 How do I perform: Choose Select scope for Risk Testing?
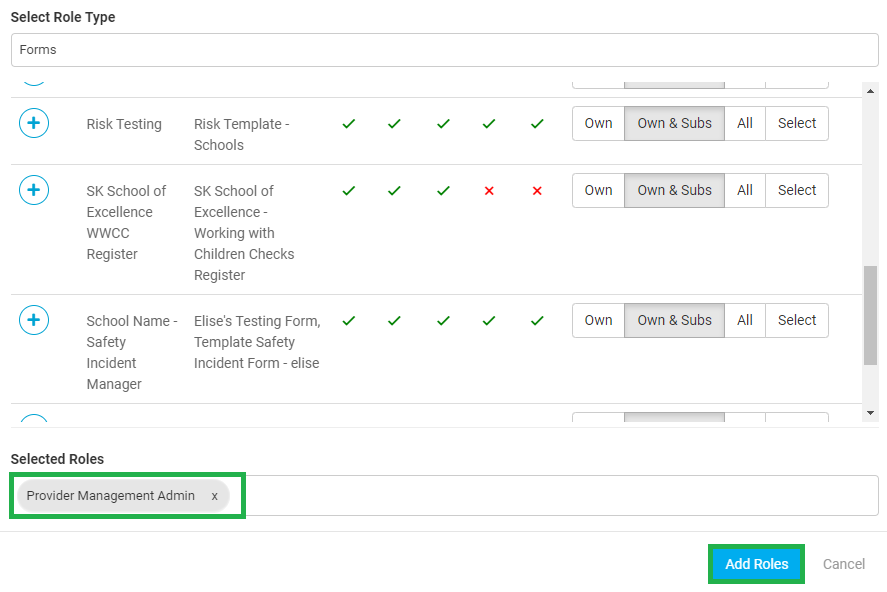point(797,123)
